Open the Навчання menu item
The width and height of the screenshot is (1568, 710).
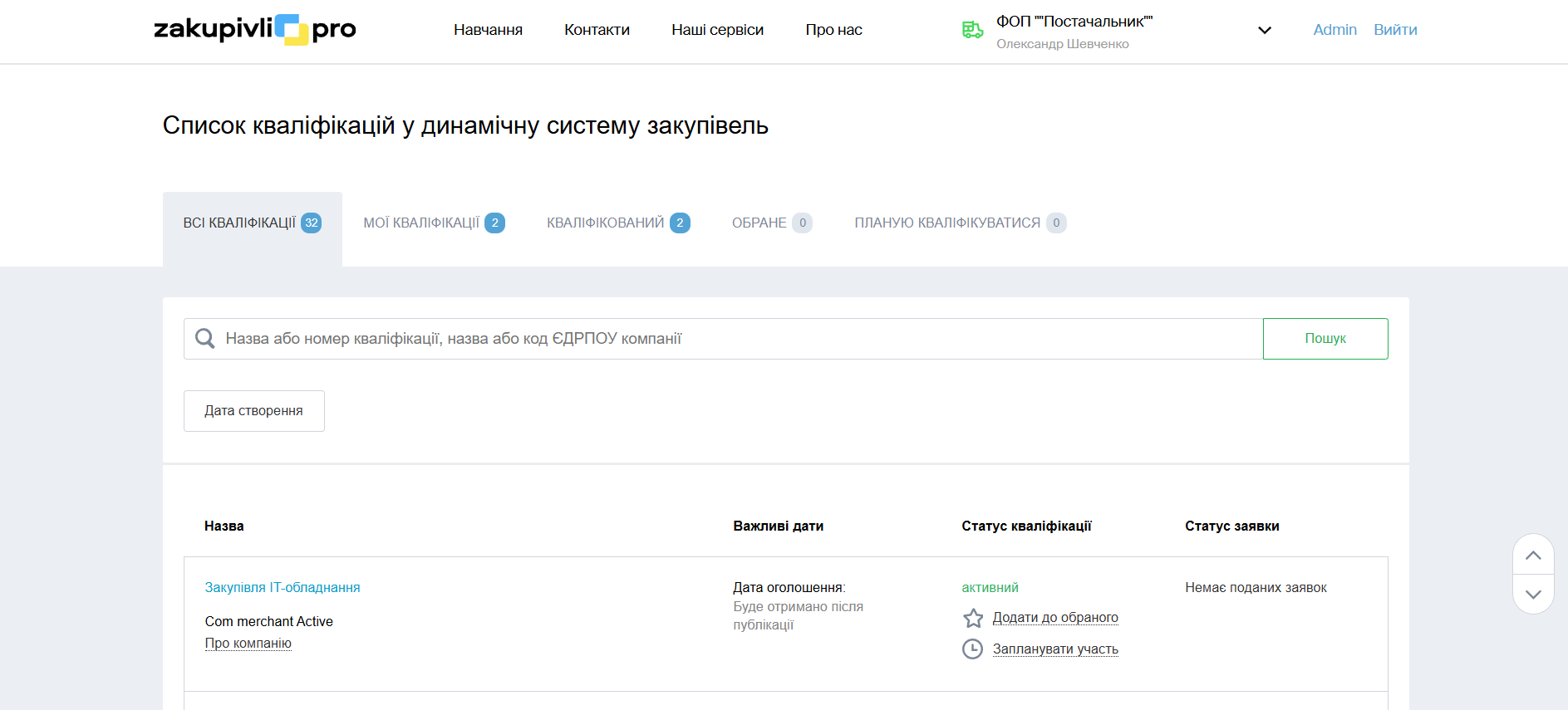point(488,30)
